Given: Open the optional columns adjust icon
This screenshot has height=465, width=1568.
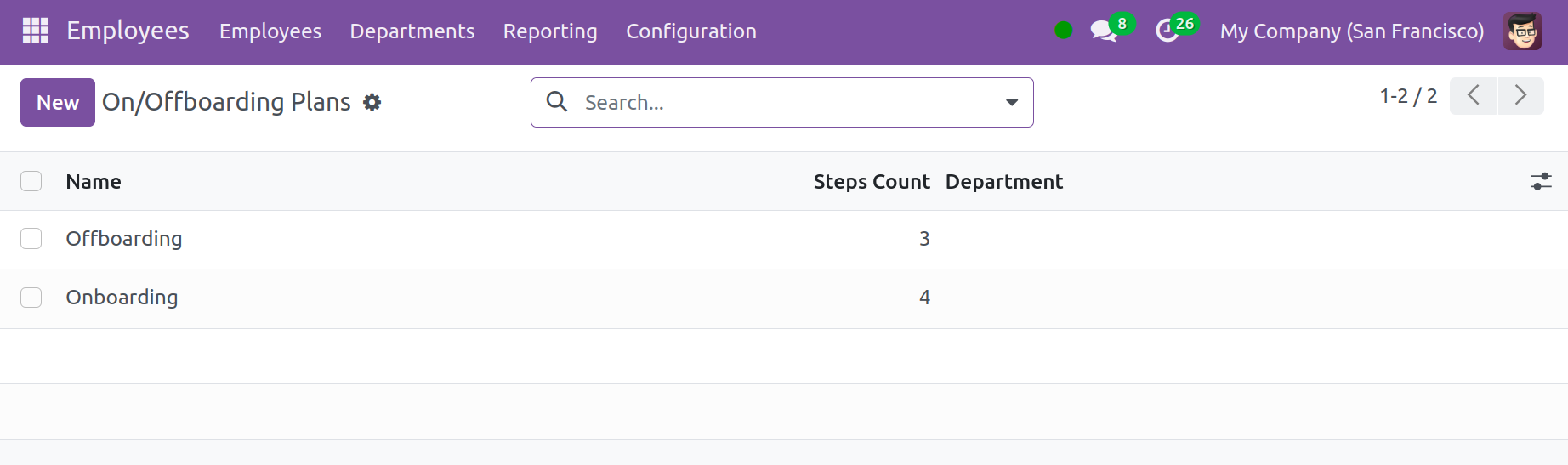Looking at the screenshot, I should coord(1541,181).
